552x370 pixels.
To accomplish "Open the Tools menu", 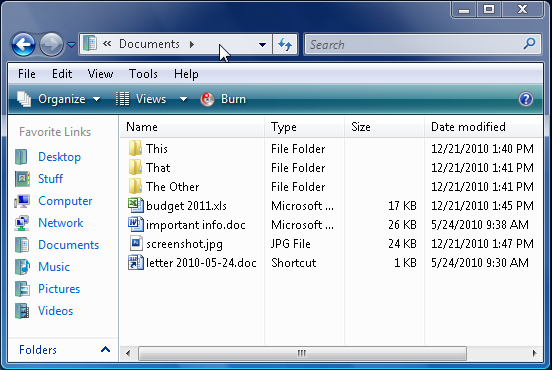I will [x=143, y=74].
